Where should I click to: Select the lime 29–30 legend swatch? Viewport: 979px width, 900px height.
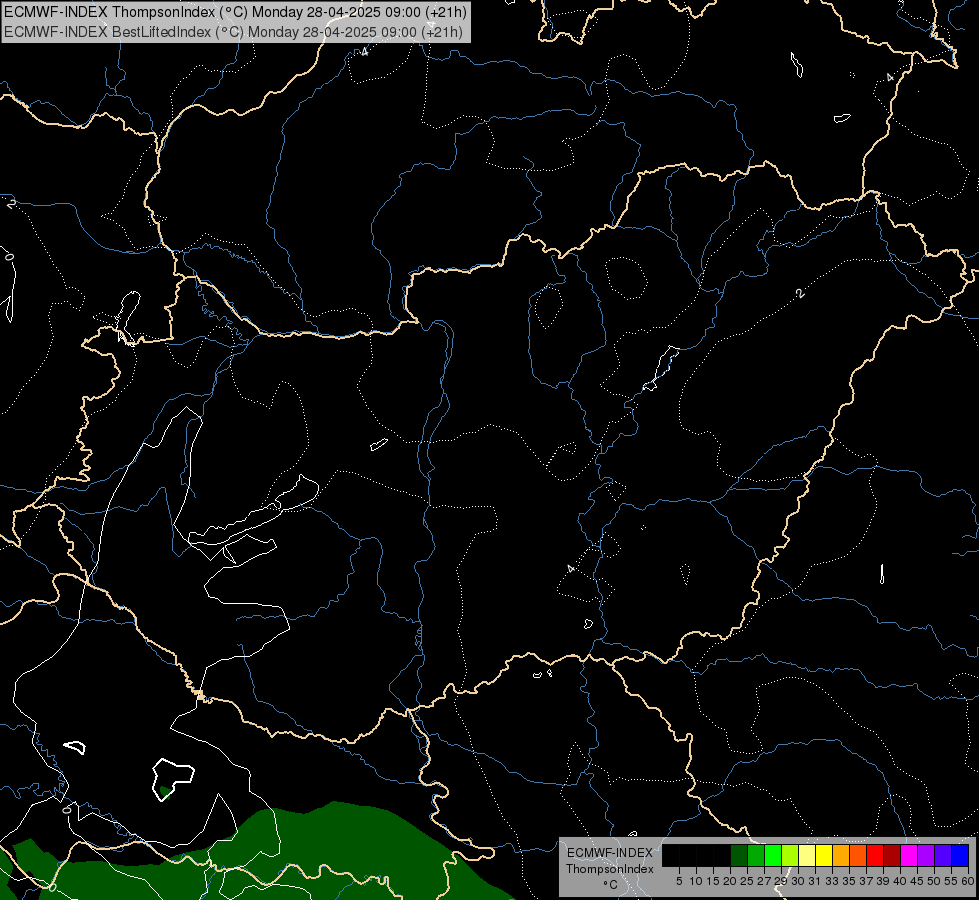[x=790, y=855]
